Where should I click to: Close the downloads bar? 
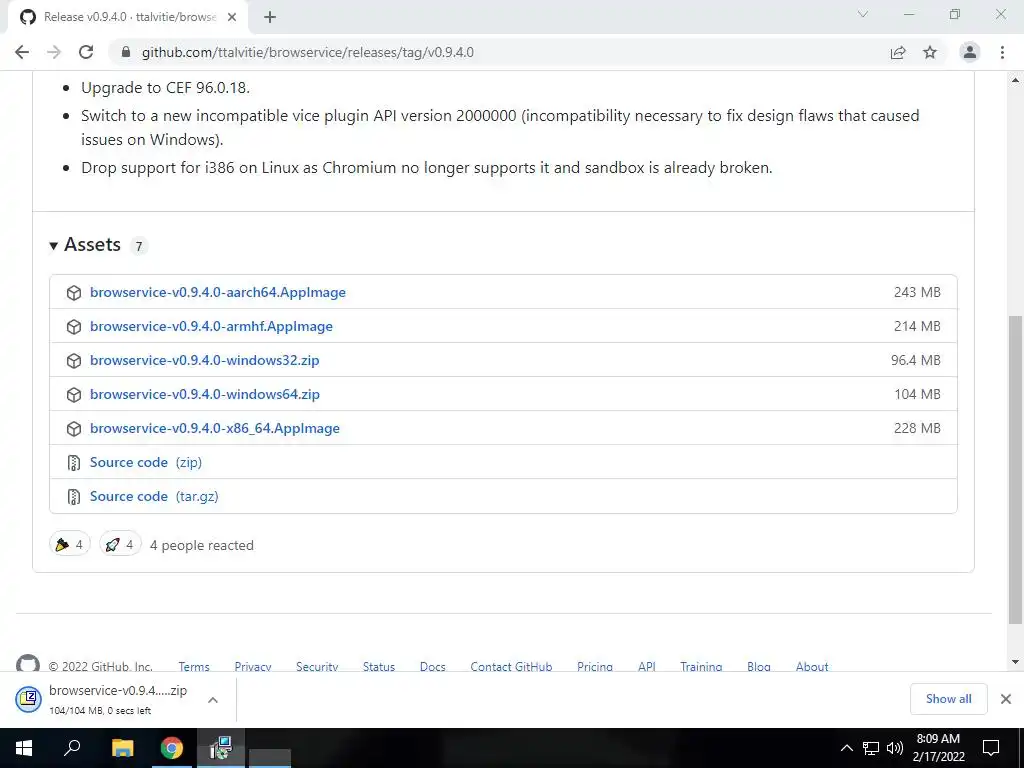1006,699
